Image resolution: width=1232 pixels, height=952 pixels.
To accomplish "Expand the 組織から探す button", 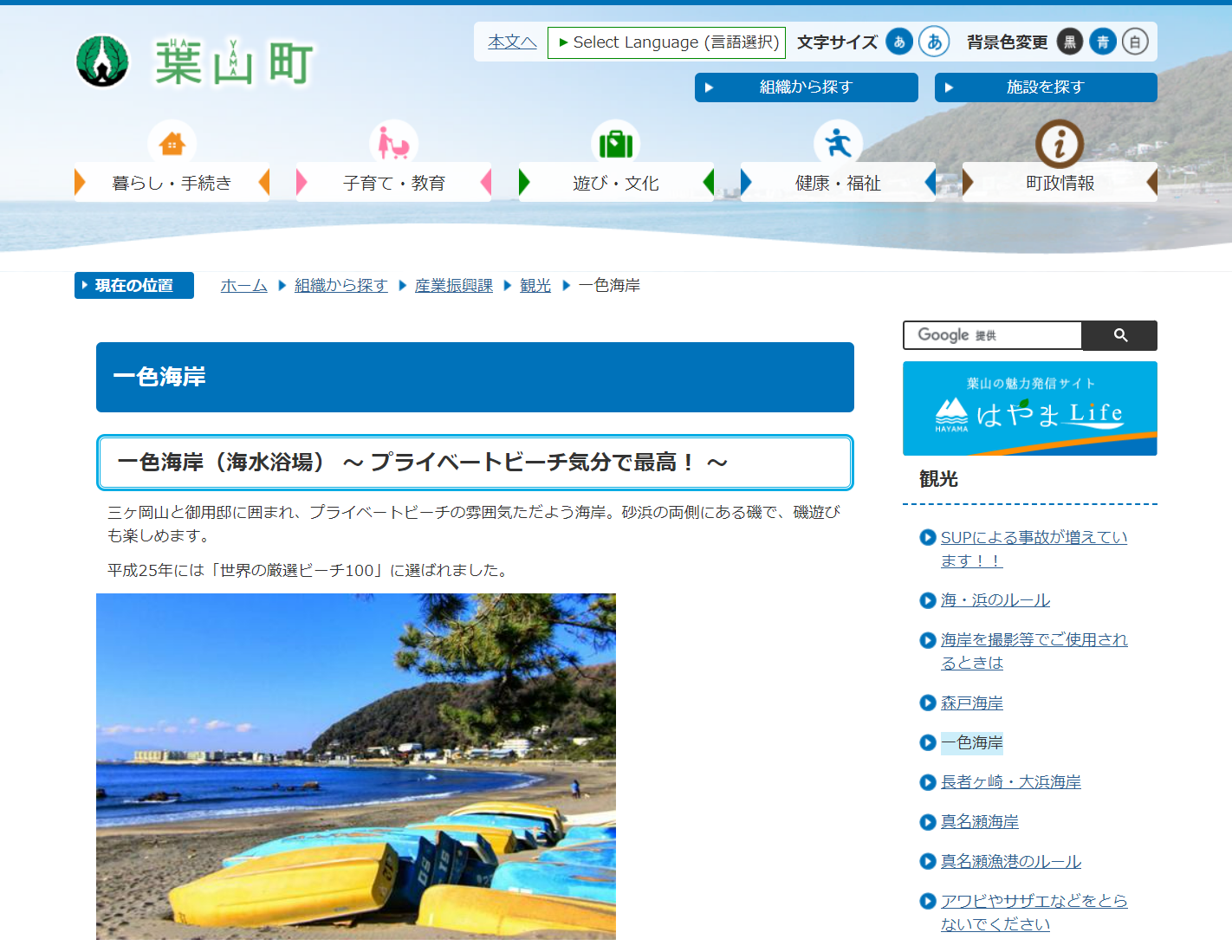I will 806,87.
